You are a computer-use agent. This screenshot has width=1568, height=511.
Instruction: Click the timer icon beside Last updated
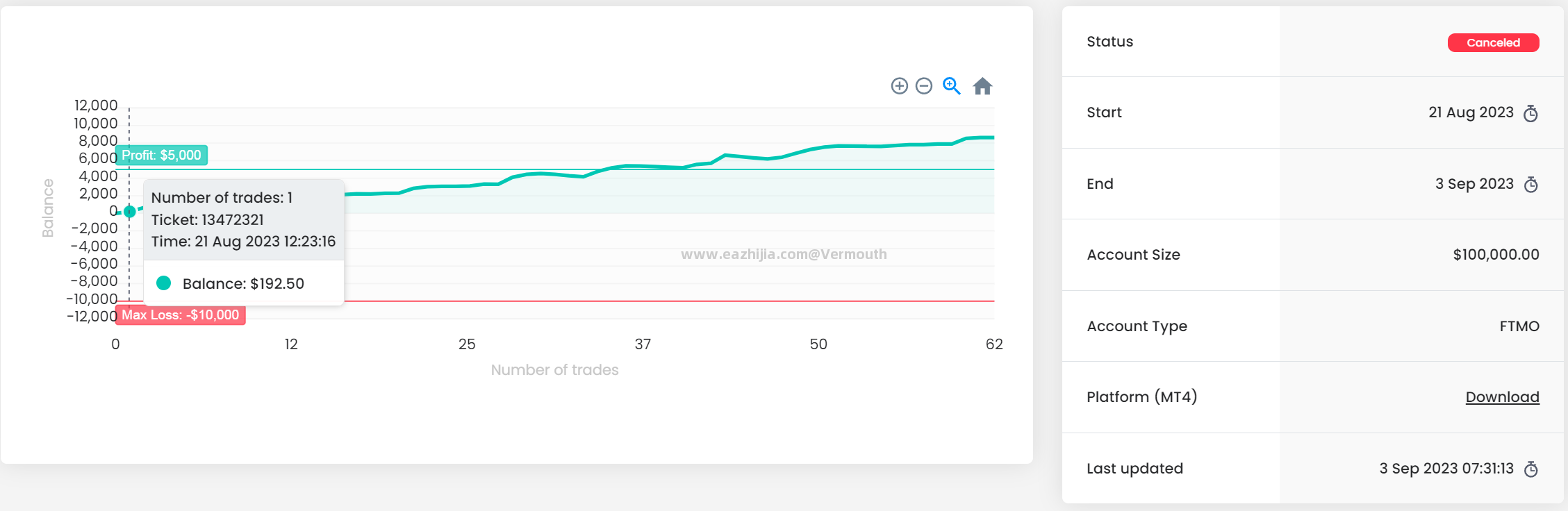tap(1531, 469)
